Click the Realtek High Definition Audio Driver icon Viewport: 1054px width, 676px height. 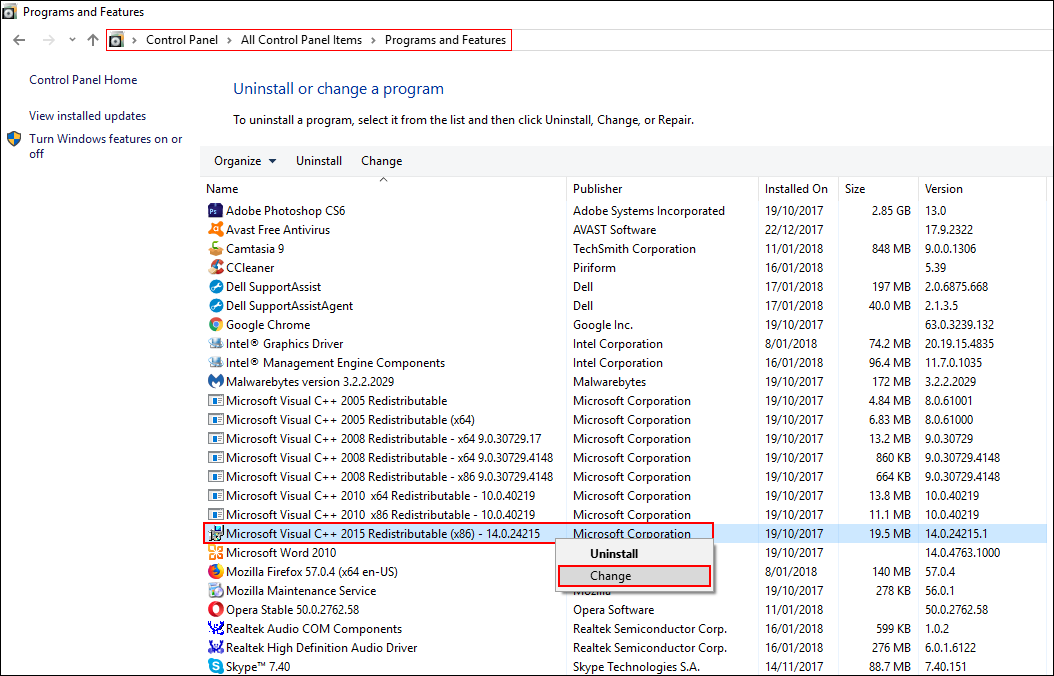[215, 647]
